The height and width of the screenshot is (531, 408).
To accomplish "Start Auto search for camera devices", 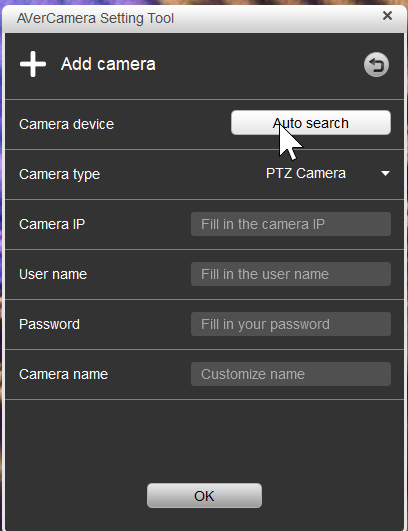I will coord(311,123).
